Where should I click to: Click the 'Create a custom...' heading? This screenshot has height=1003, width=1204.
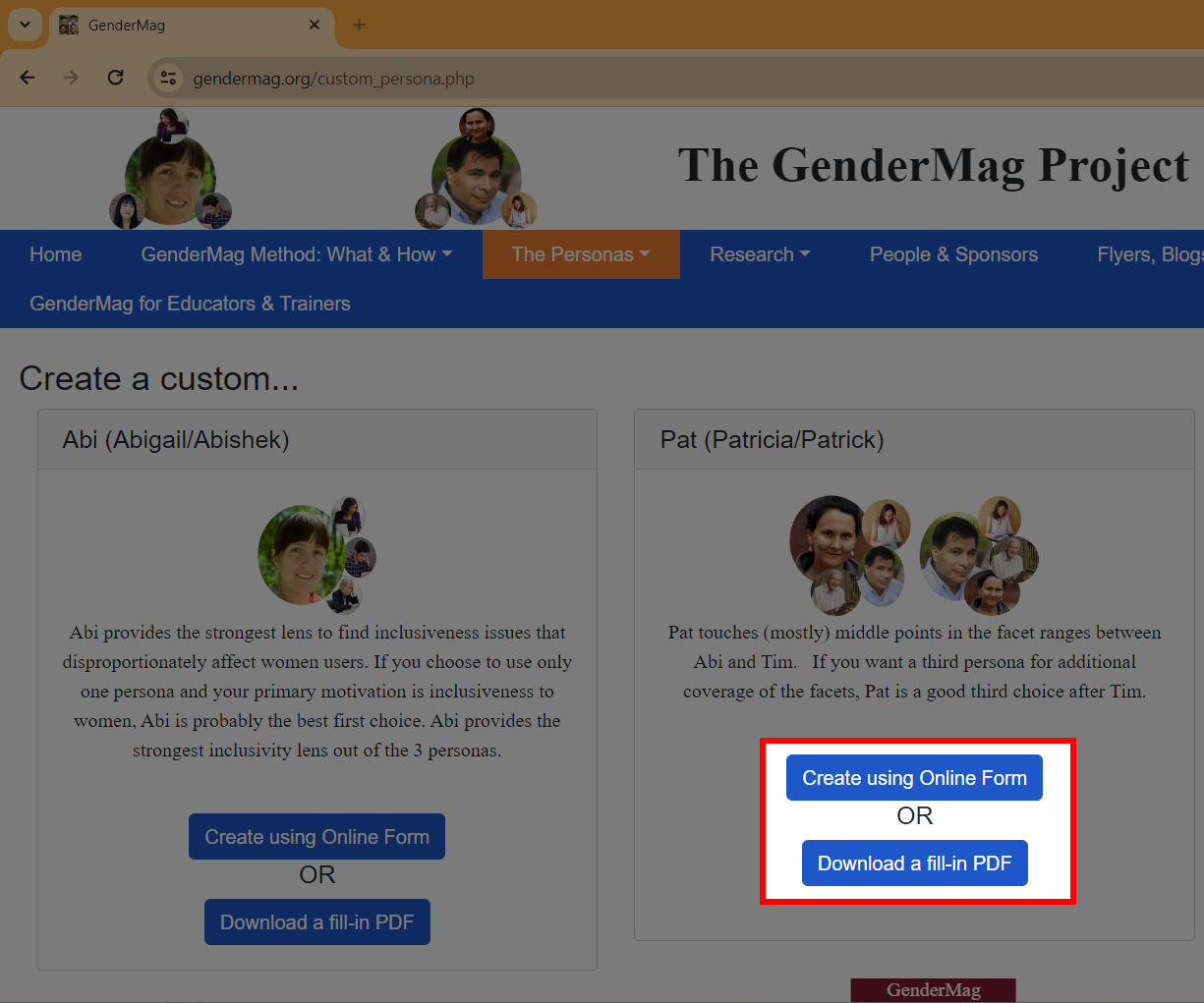158,378
